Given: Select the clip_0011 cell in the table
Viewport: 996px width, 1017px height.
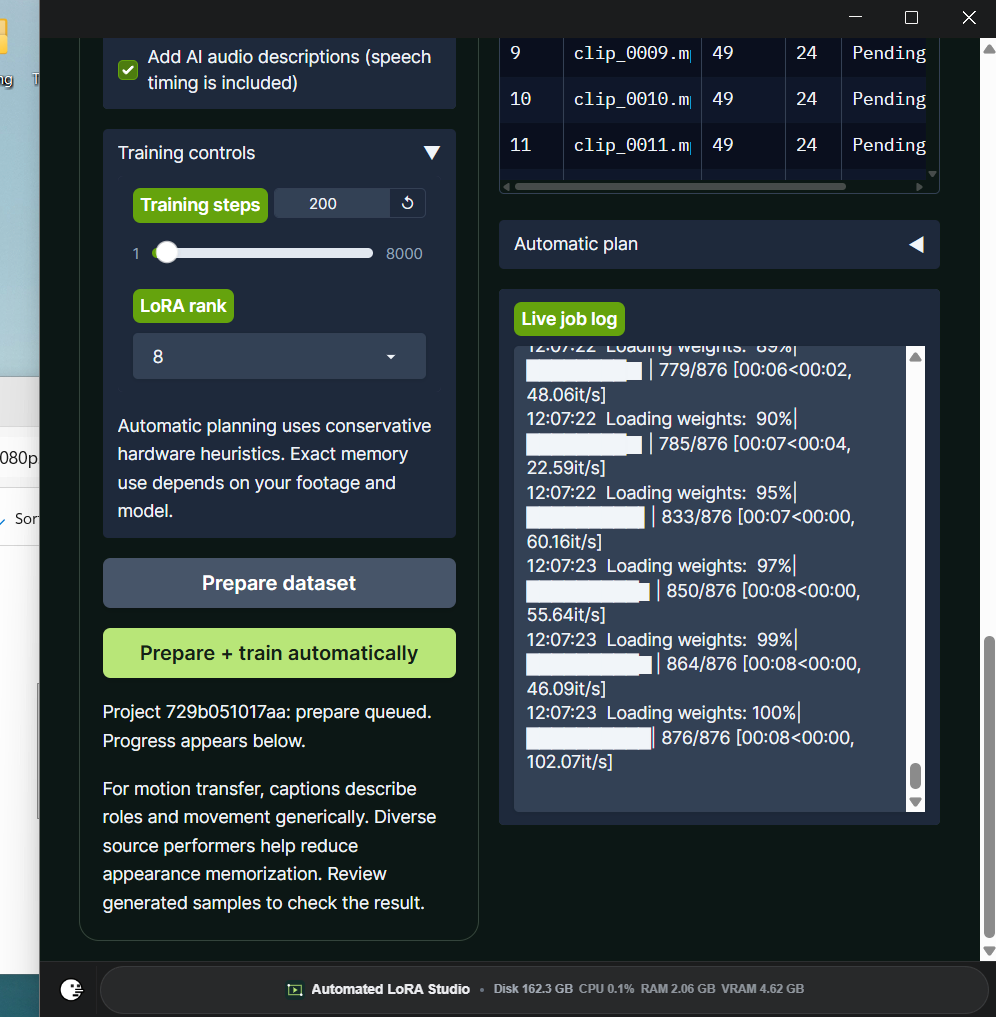Looking at the screenshot, I should (632, 145).
